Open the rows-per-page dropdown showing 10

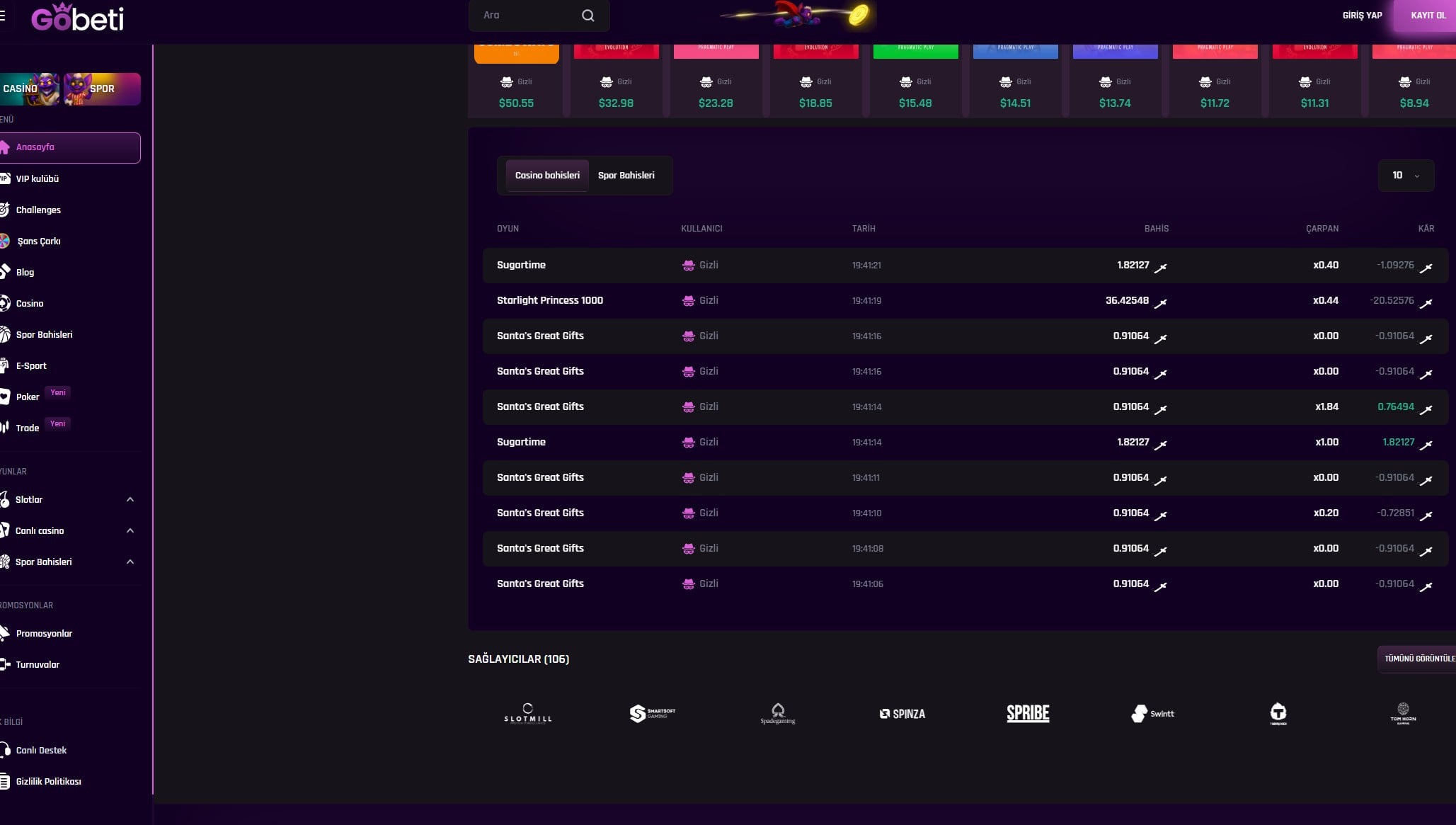1406,175
